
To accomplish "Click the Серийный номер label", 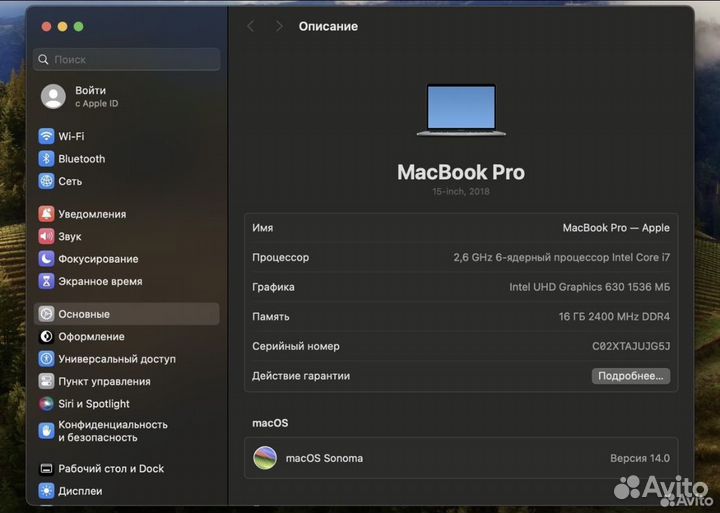I will pos(296,346).
